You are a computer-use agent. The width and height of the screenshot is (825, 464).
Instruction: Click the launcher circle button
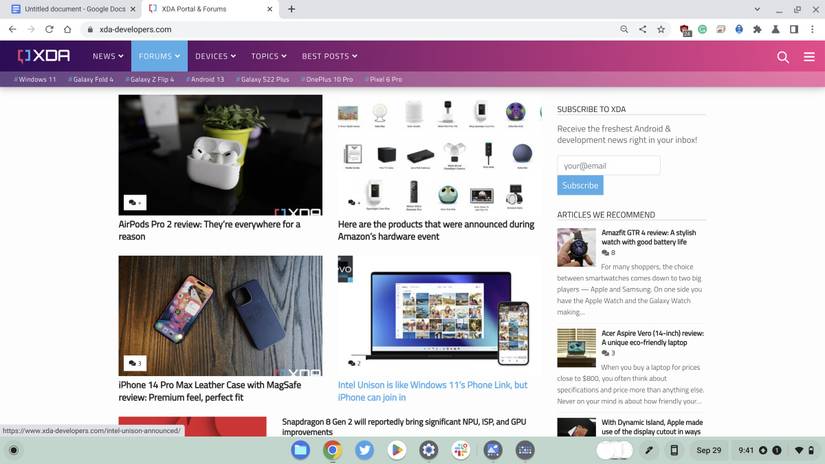pyautogui.click(x=14, y=450)
